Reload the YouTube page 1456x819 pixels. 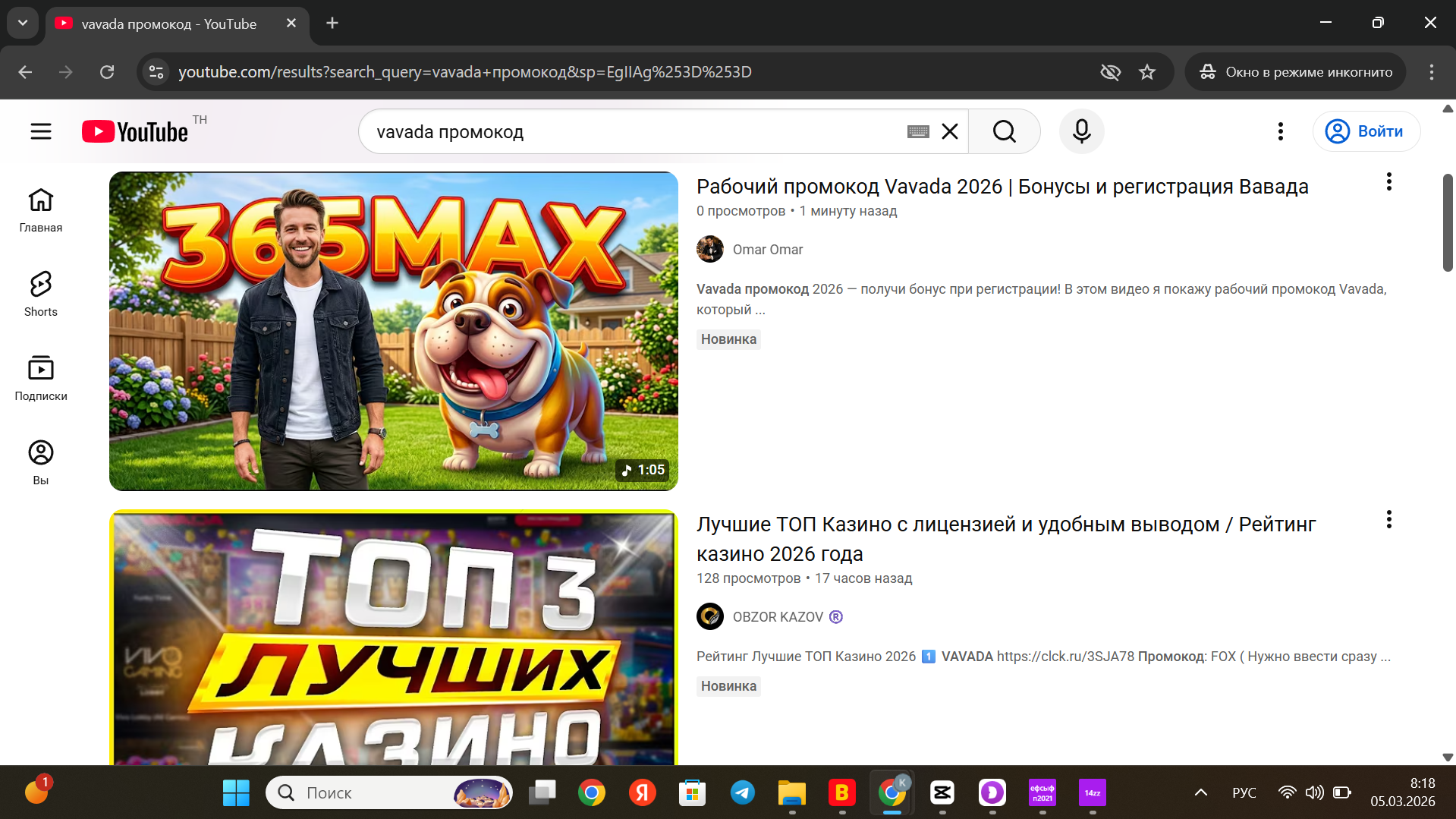coord(107,72)
